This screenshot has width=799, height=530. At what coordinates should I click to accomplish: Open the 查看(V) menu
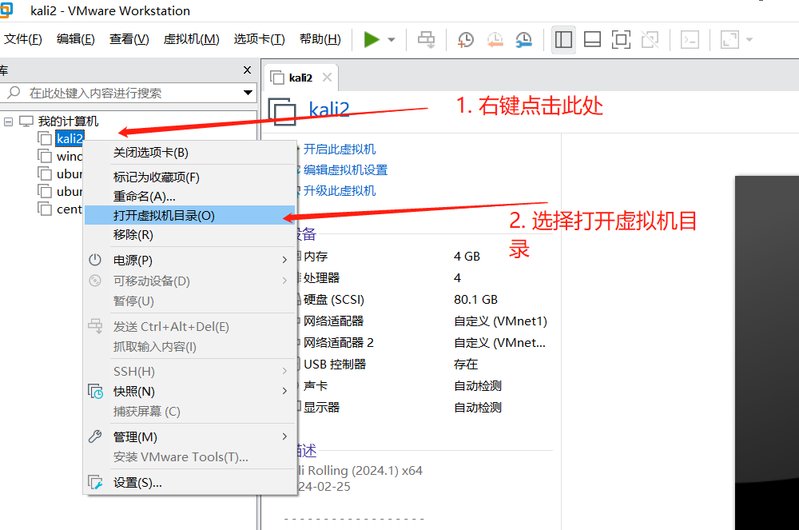pyautogui.click(x=129, y=39)
